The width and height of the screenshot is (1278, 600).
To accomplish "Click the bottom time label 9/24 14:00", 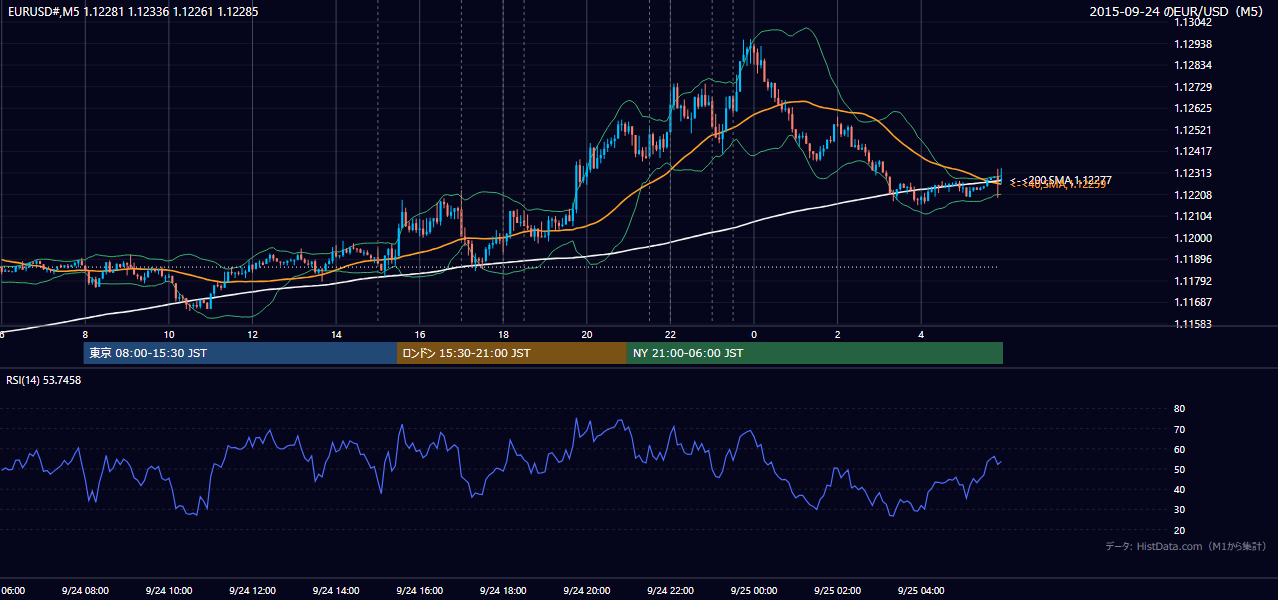I will click(x=335, y=590).
